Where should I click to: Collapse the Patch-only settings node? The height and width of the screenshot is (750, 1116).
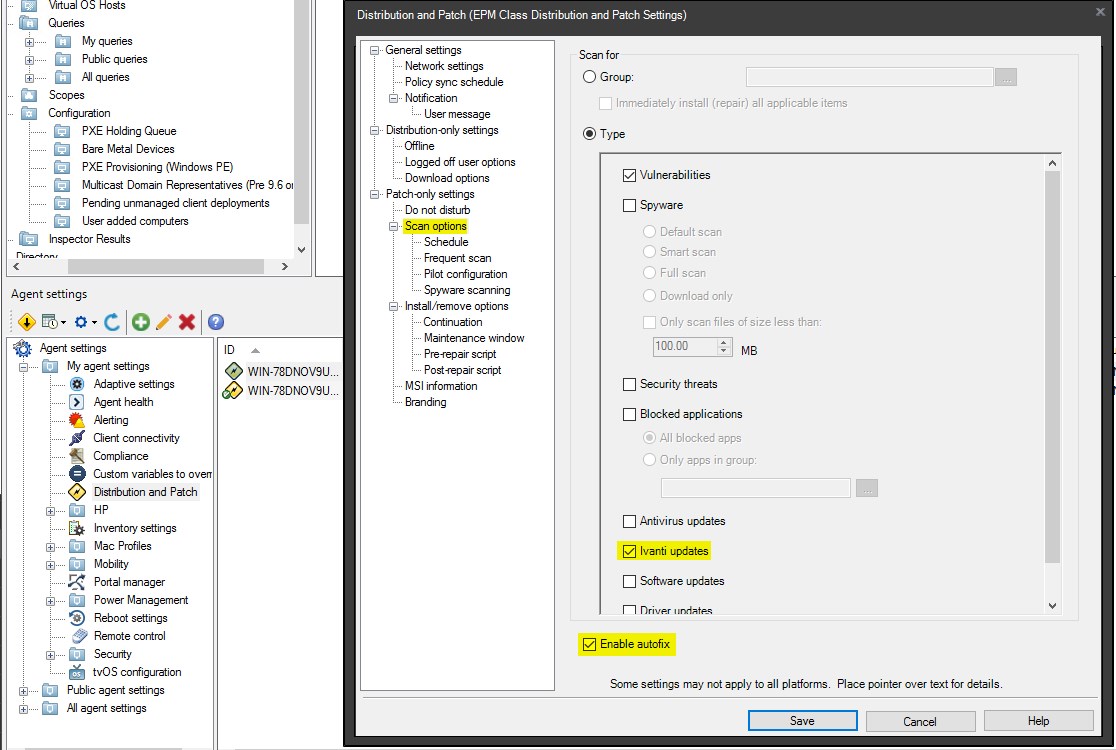tap(375, 193)
